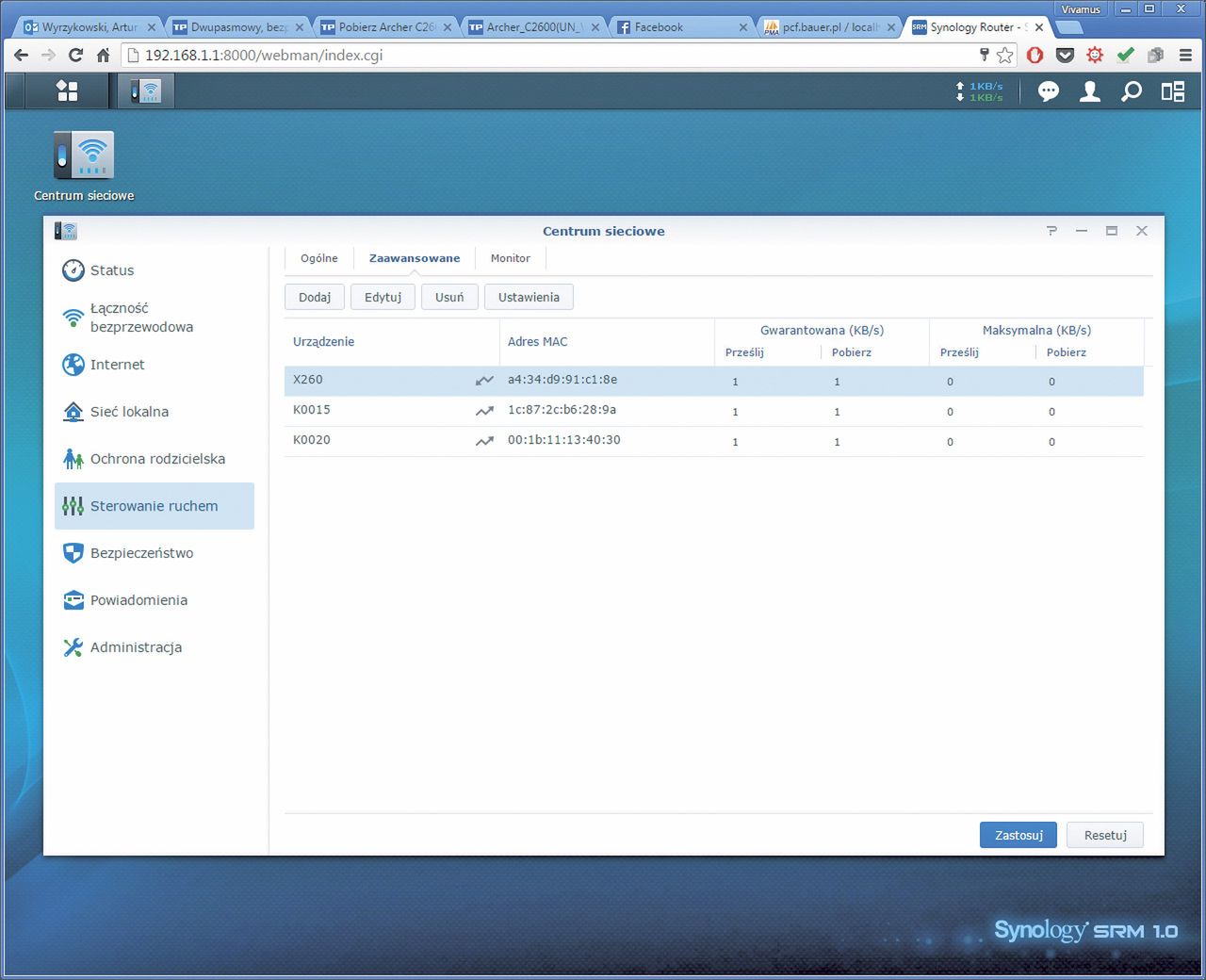Select the K0020 device row
Screen dimensions: 1206x980
(x=714, y=441)
